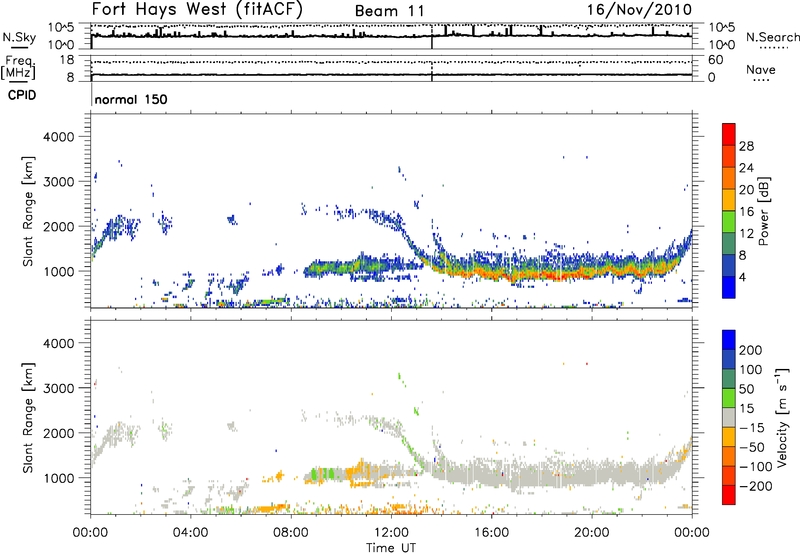This screenshot has width=800, height=554.
Task: Click the 'Beam 11' label
Action: point(389,11)
